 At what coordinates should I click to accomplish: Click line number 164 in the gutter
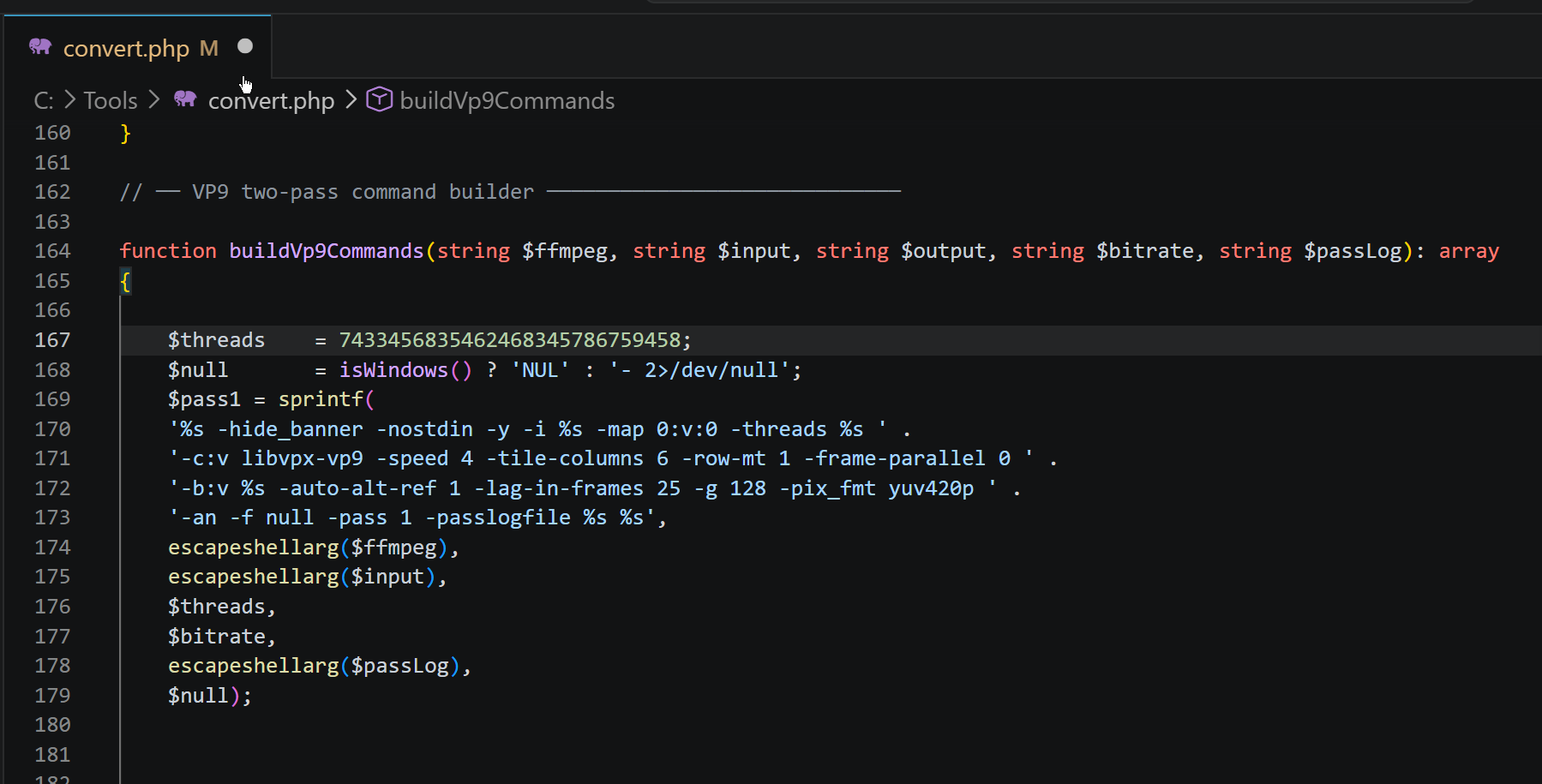(x=52, y=251)
